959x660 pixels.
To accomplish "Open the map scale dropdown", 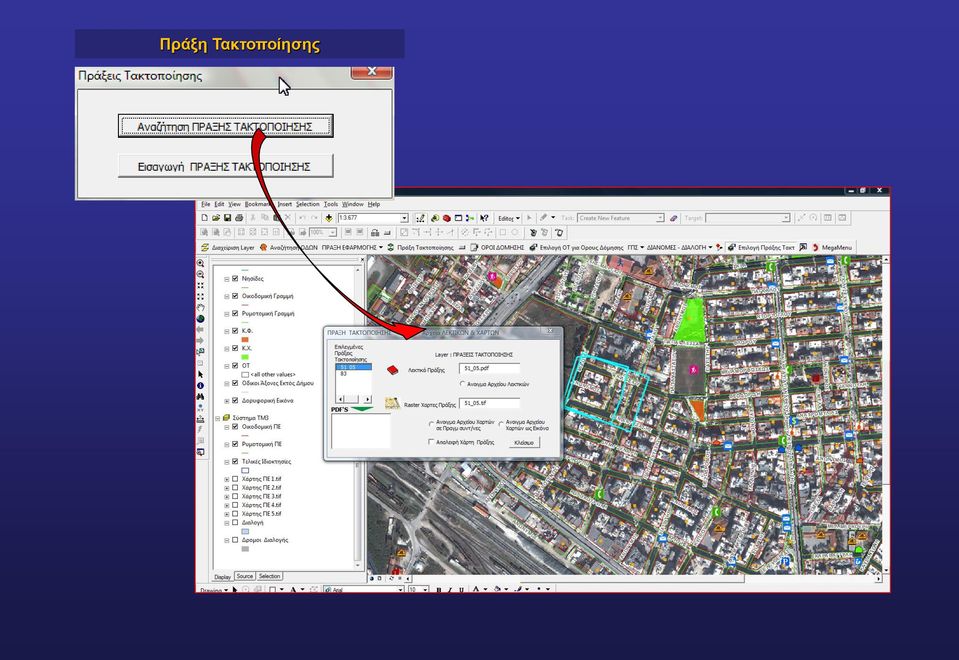I will pyautogui.click(x=404, y=218).
